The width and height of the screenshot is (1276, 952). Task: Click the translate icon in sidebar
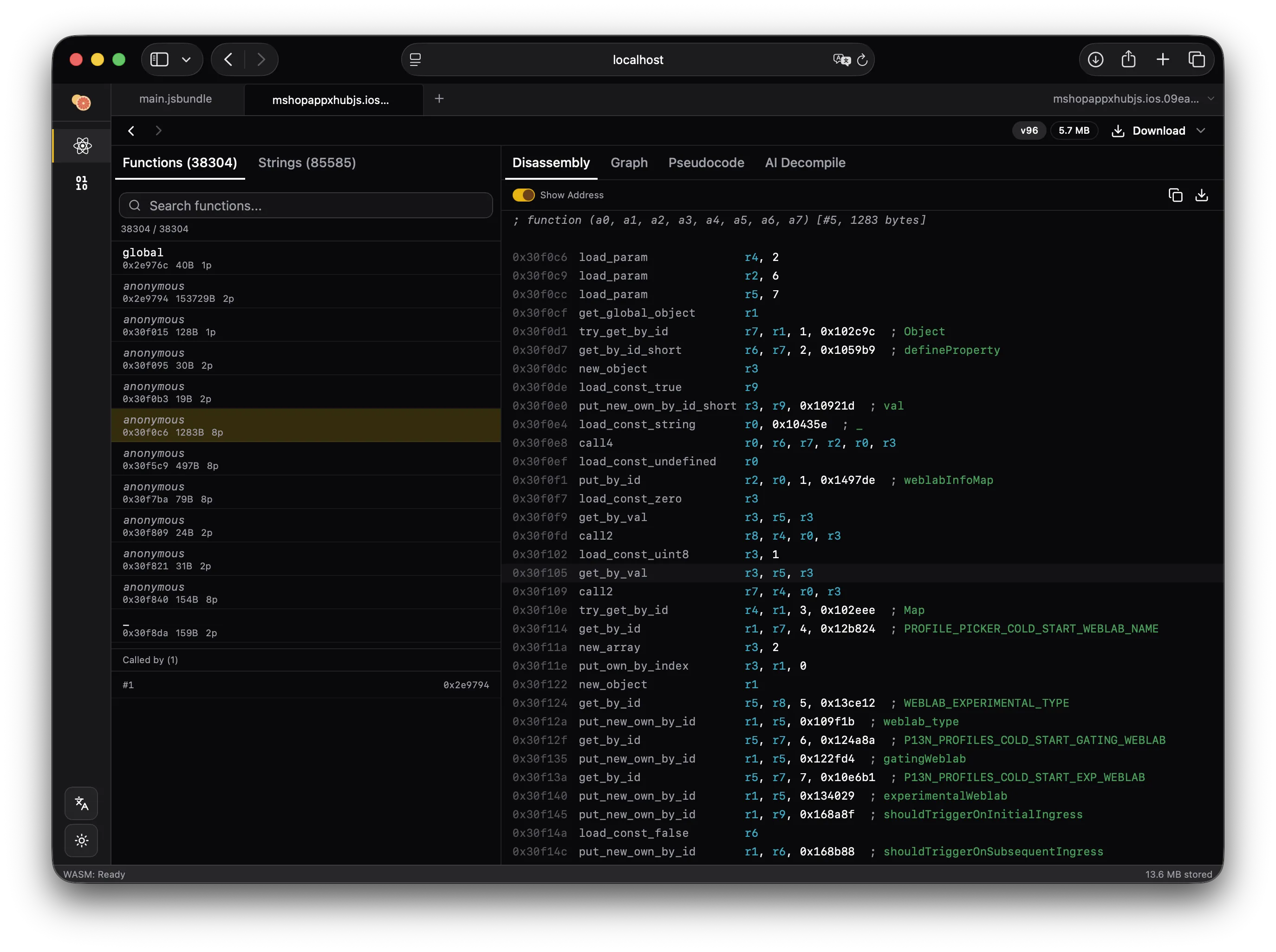pos(81,803)
